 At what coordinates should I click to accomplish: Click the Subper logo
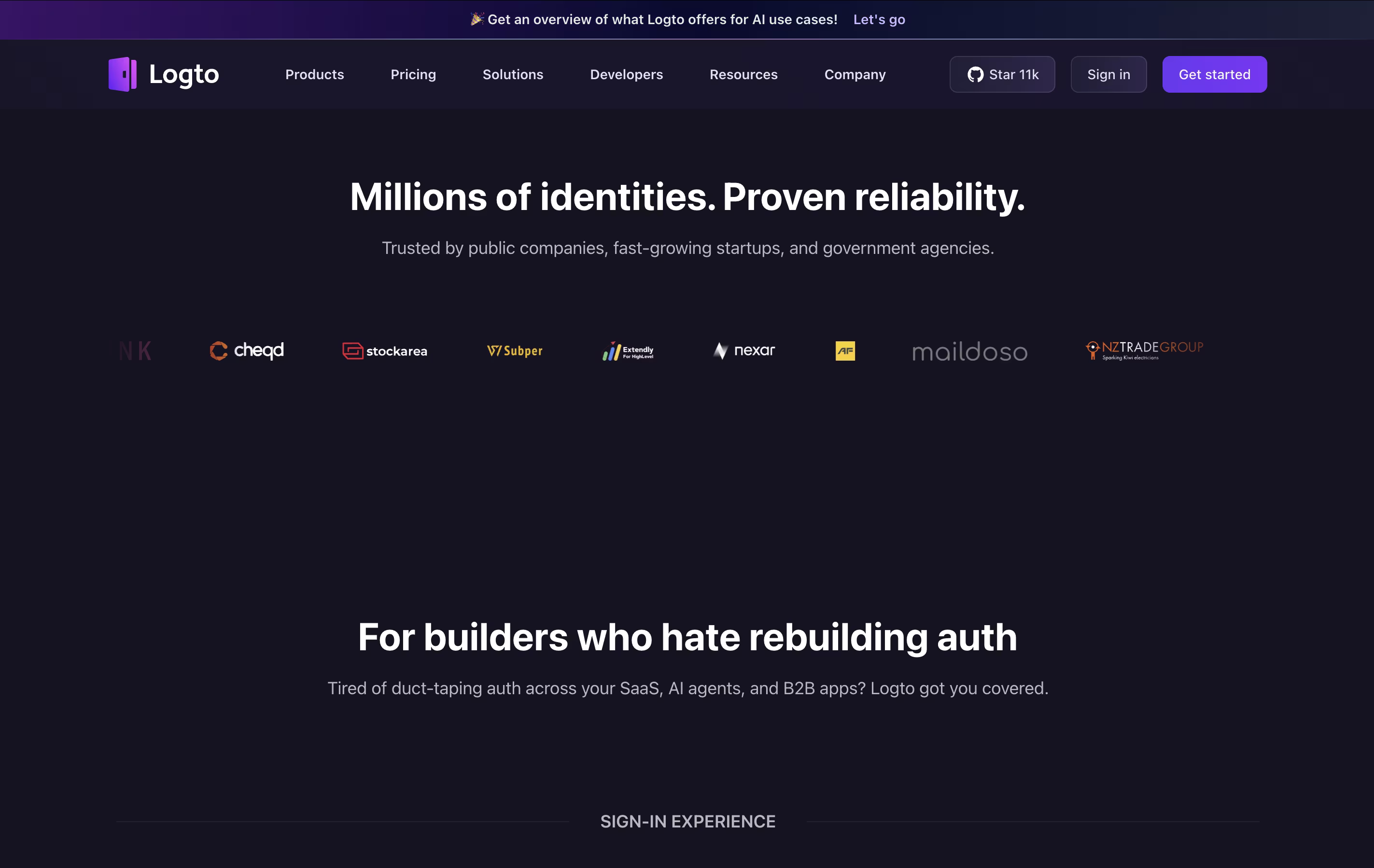(x=515, y=351)
